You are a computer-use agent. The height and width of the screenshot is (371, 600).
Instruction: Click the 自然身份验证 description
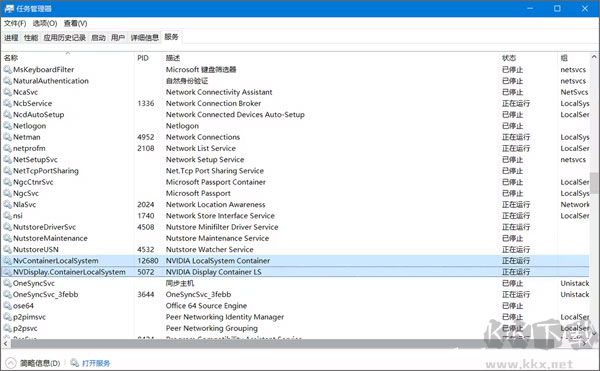click(187, 81)
